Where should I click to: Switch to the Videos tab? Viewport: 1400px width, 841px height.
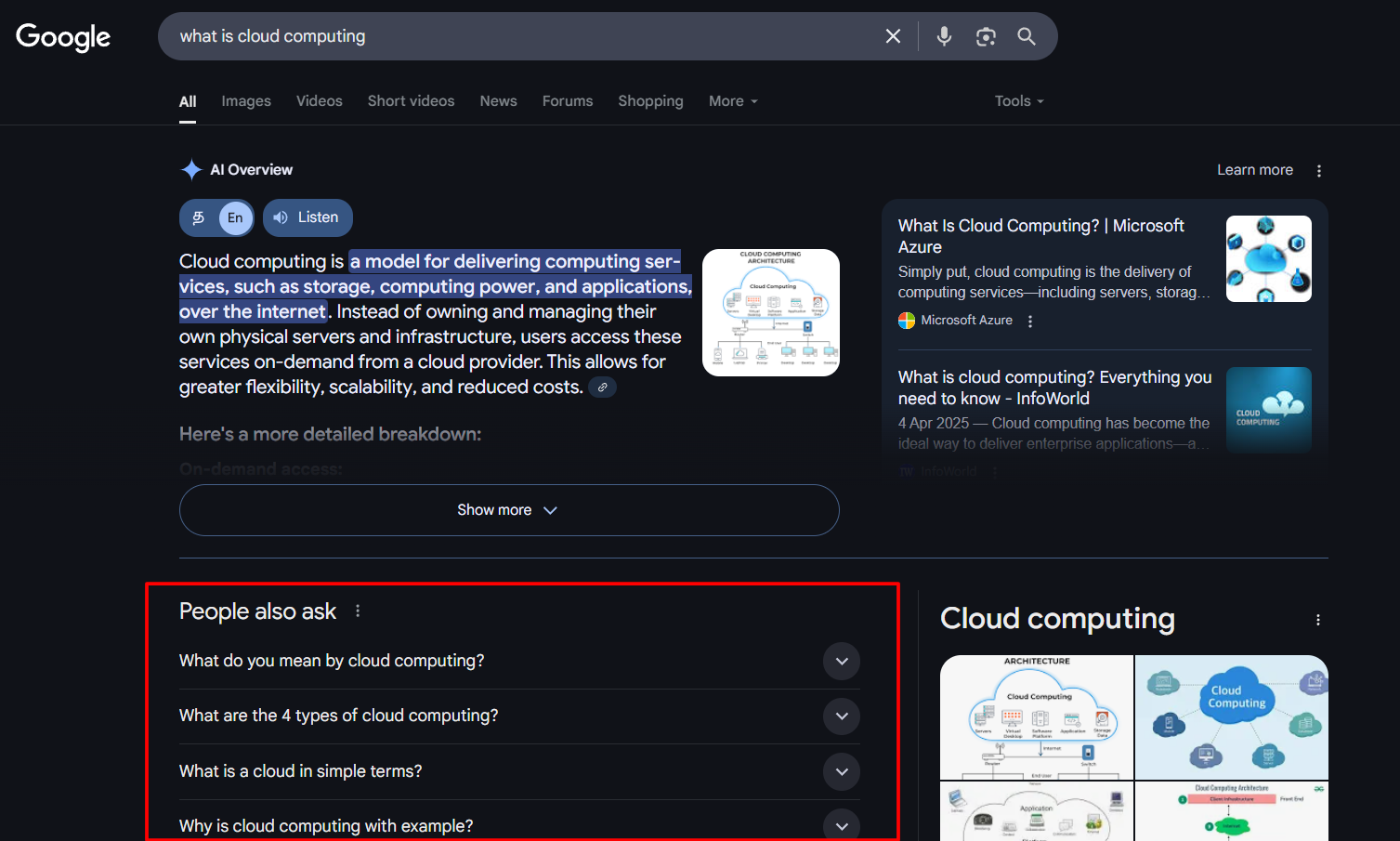tap(320, 101)
